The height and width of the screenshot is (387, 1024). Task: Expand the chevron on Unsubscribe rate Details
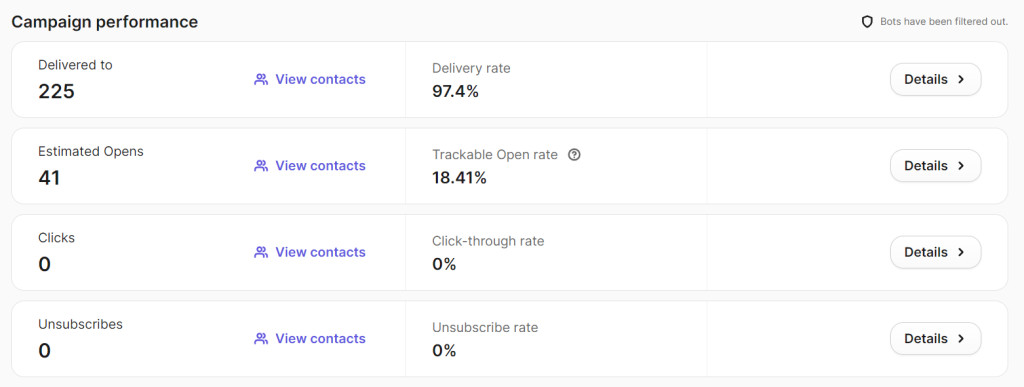click(961, 339)
